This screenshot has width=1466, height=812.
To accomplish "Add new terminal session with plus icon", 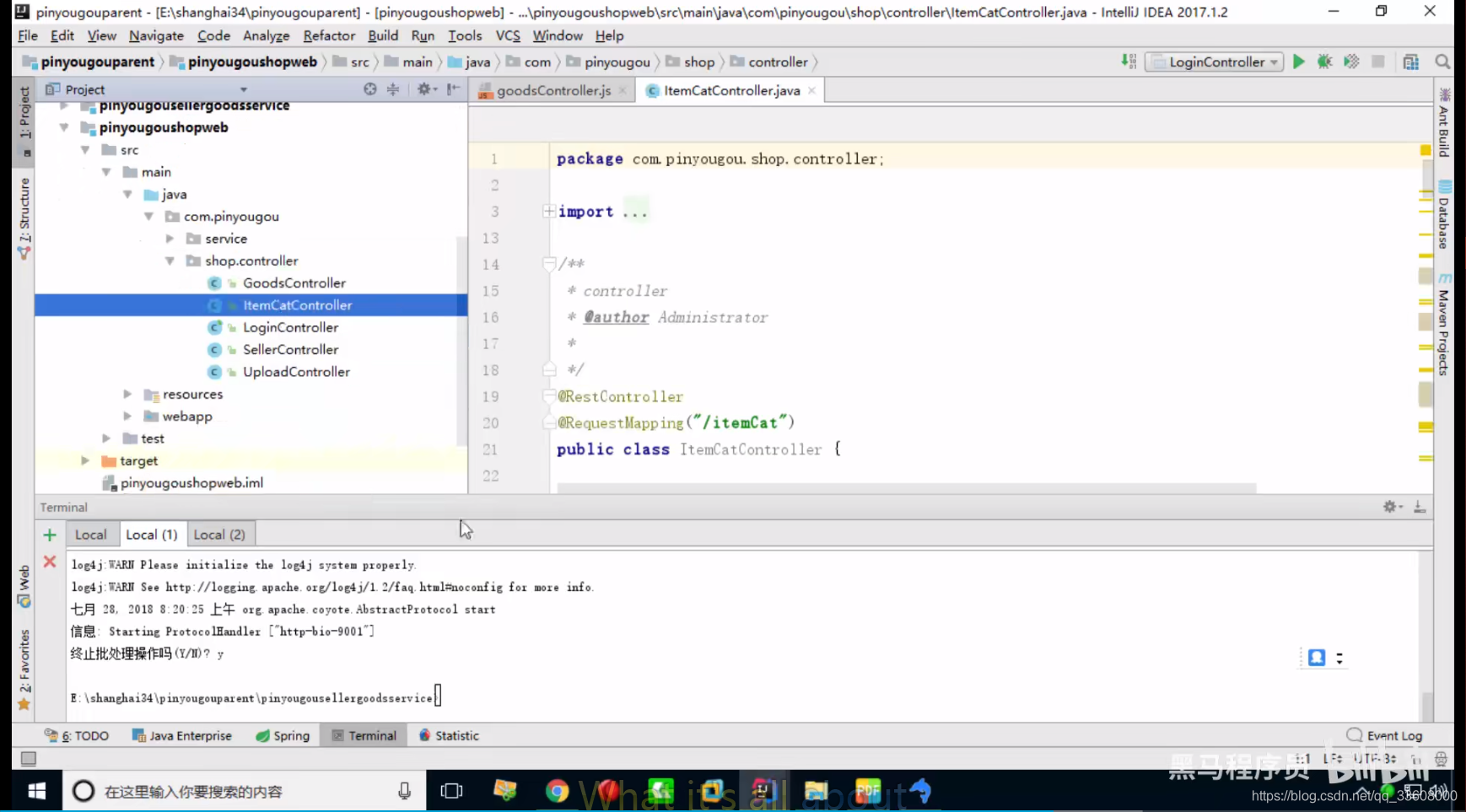I will coord(50,535).
